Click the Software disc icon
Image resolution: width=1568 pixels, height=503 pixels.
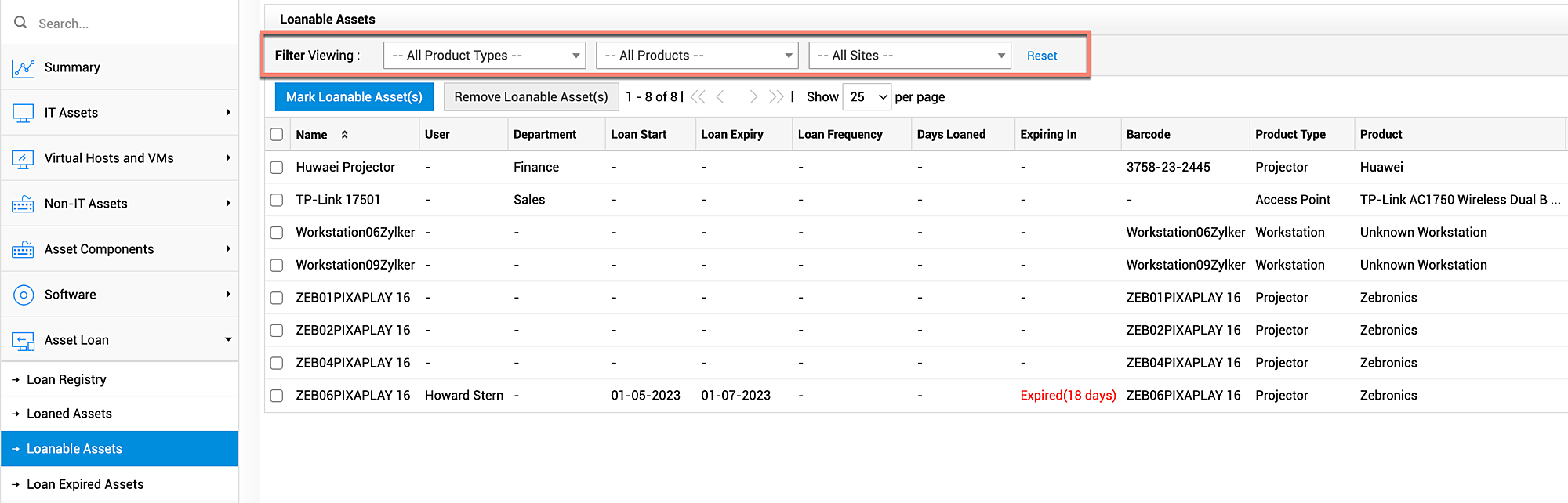(23, 295)
